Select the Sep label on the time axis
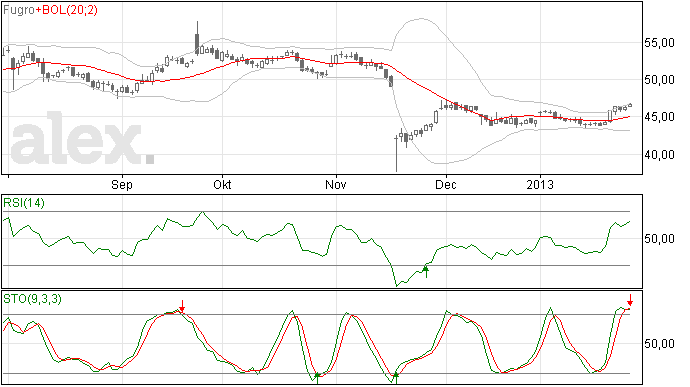This screenshot has width=690, height=387. pos(122,184)
